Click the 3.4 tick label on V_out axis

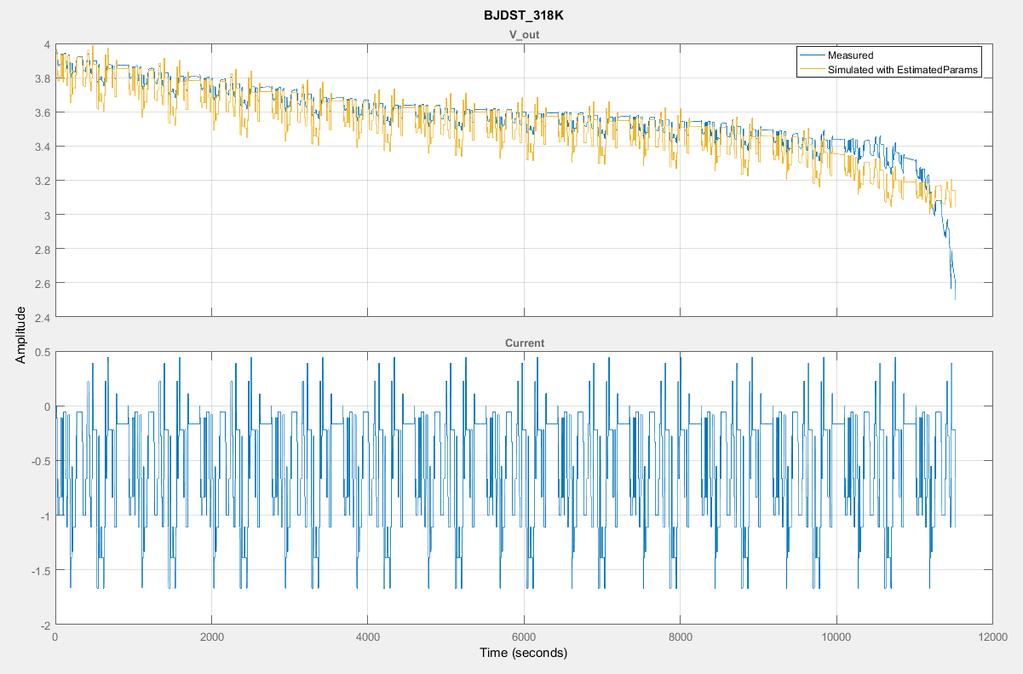tap(42, 147)
